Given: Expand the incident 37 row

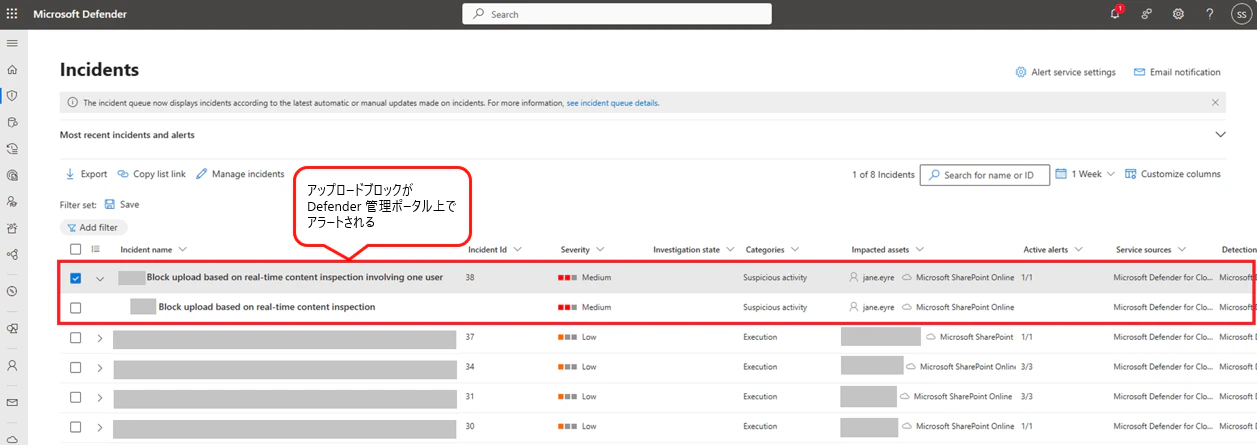Looking at the screenshot, I should coord(99,338).
